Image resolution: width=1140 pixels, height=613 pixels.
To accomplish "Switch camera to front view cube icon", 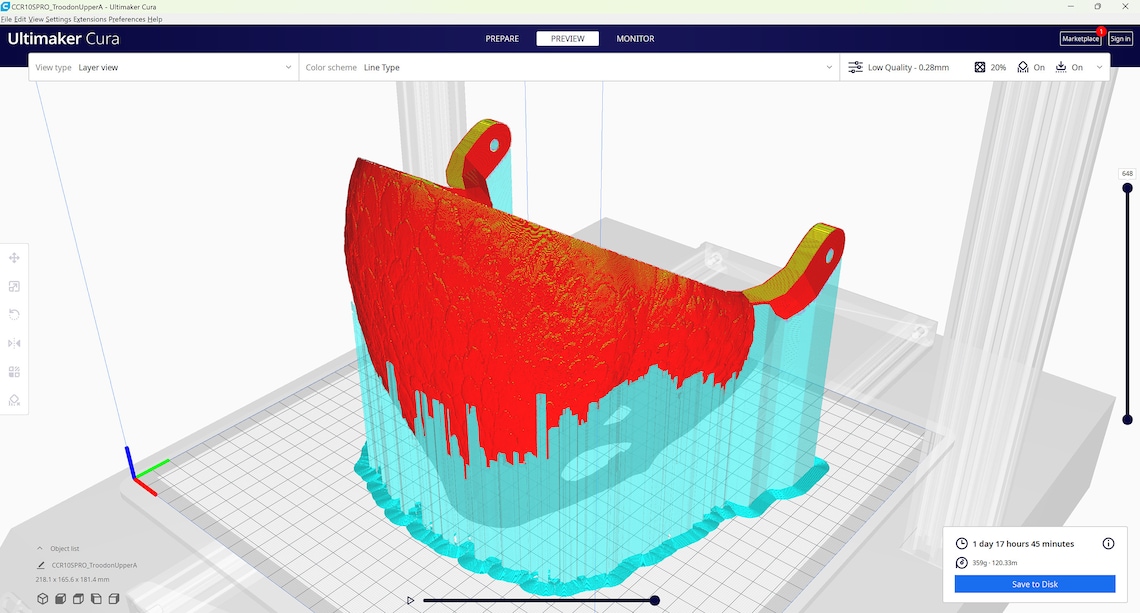I will [x=60, y=598].
